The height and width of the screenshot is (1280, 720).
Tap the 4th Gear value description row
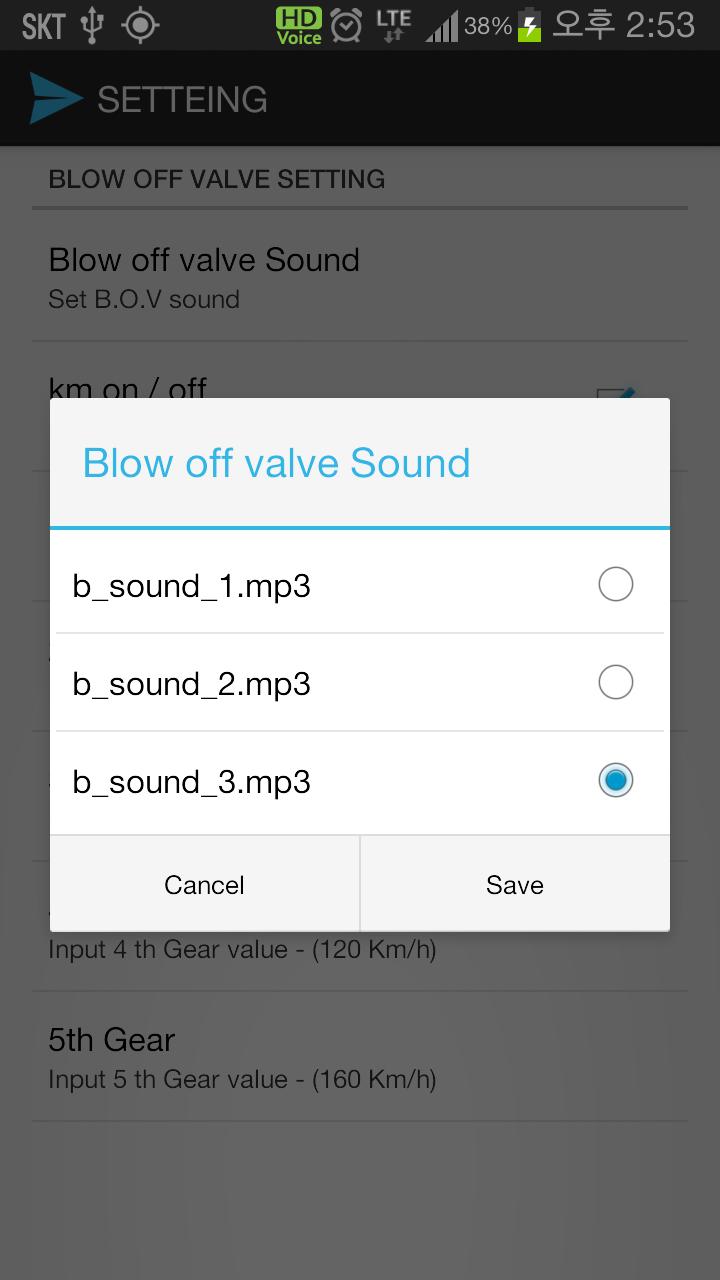[x=242, y=950]
